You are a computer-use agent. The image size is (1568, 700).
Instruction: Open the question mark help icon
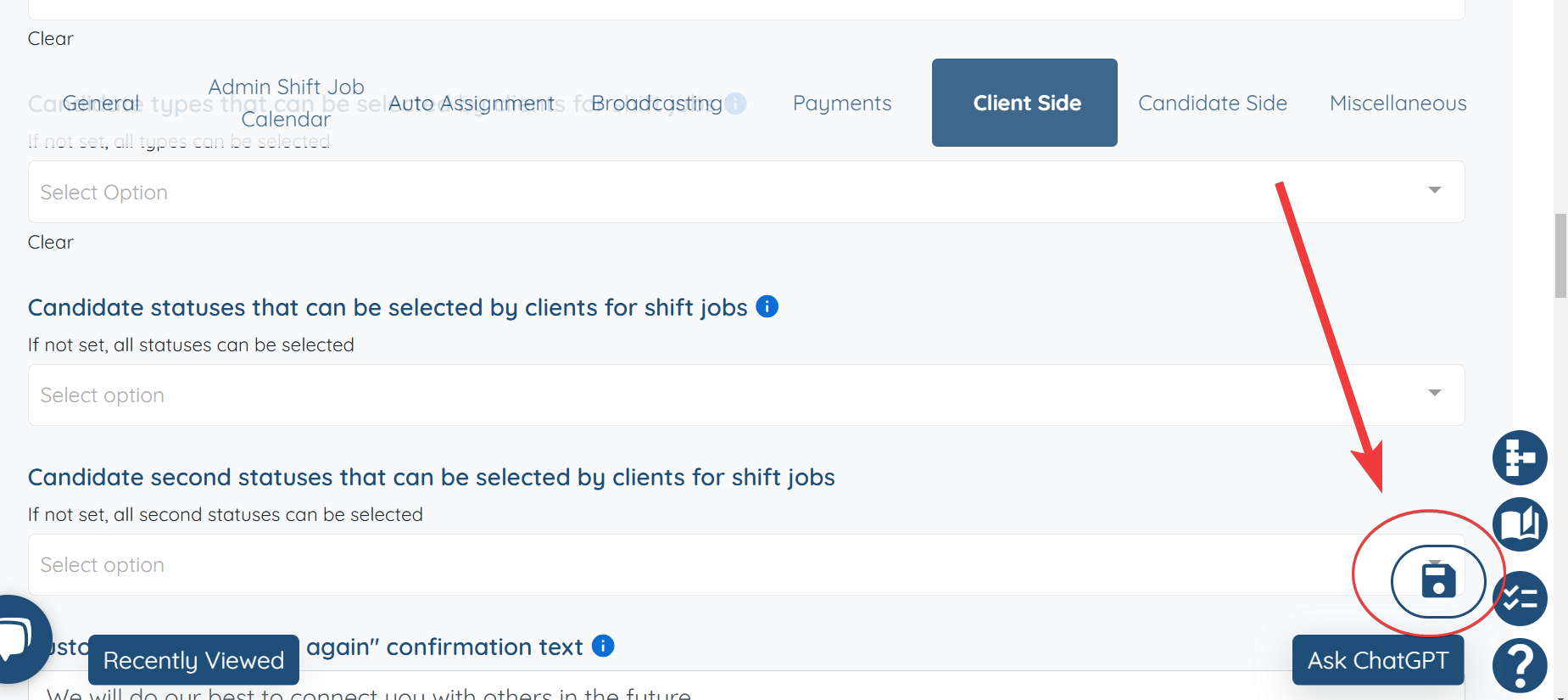point(1520,666)
